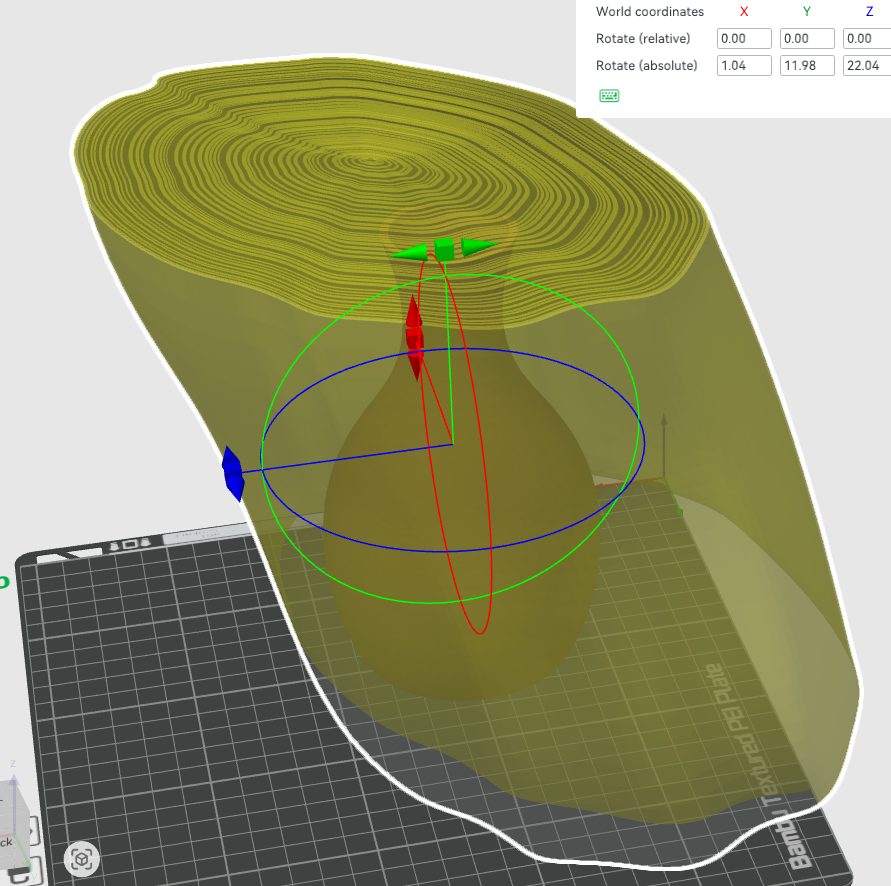Image resolution: width=891 pixels, height=886 pixels.
Task: Click the round cube-in-frame view button
Action: [81, 858]
